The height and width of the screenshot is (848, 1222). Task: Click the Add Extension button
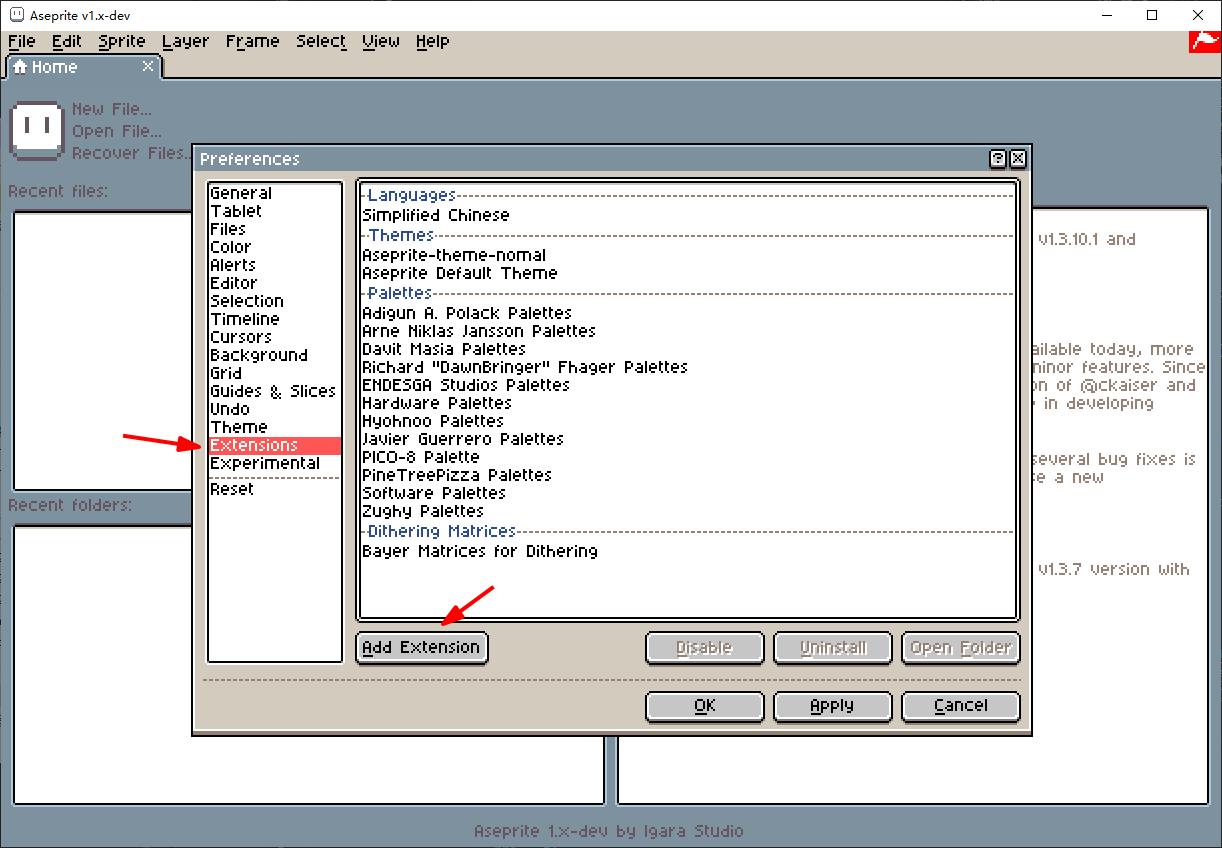click(x=421, y=647)
